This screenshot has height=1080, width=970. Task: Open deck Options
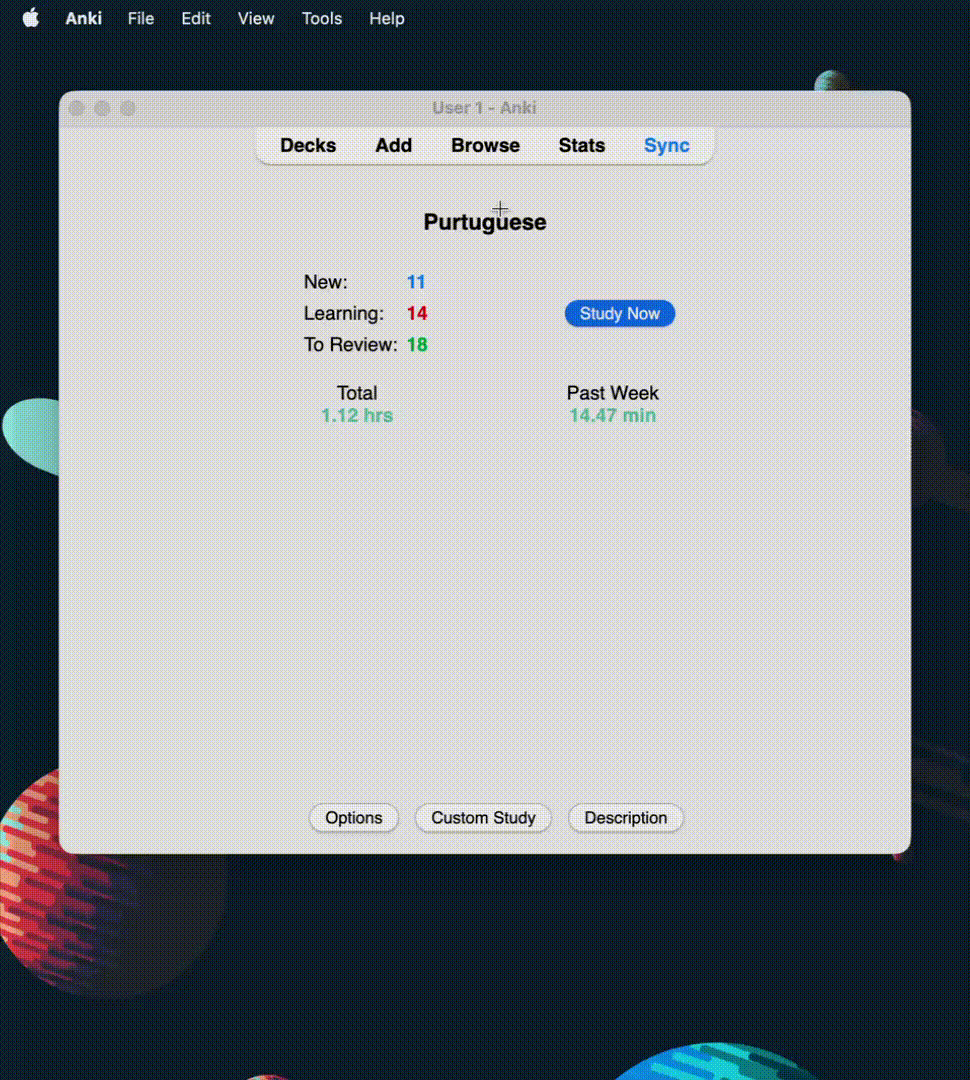[x=354, y=818]
